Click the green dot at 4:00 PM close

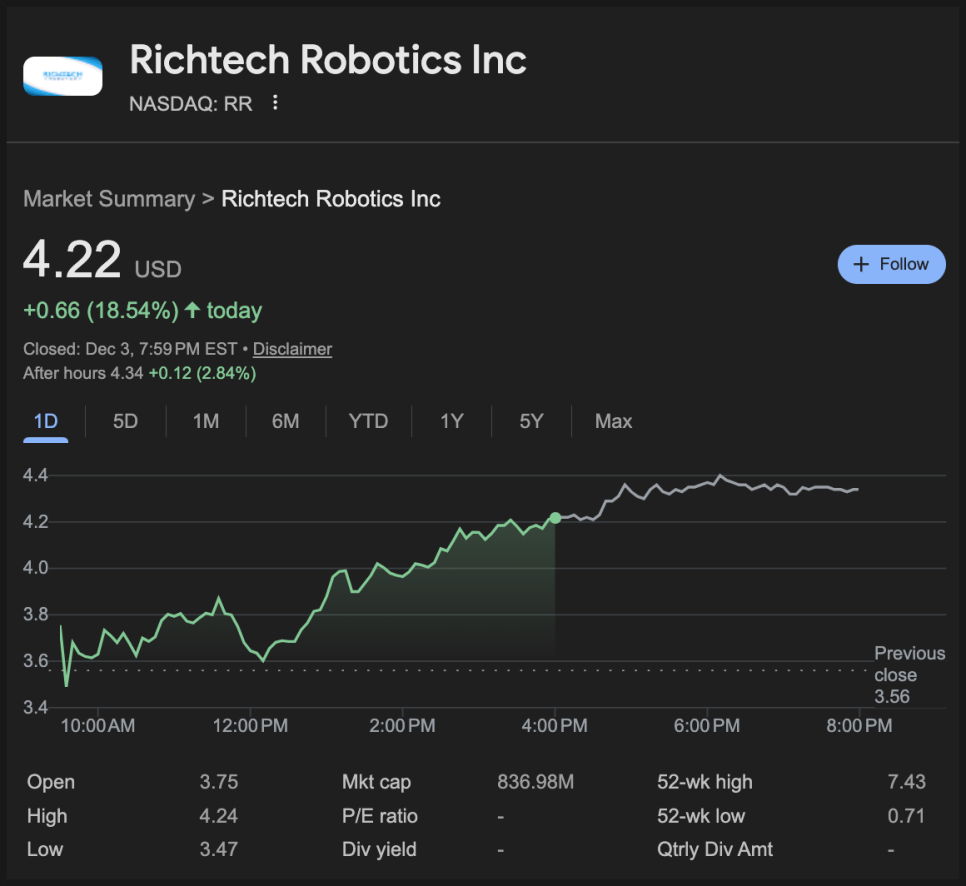(x=555, y=518)
